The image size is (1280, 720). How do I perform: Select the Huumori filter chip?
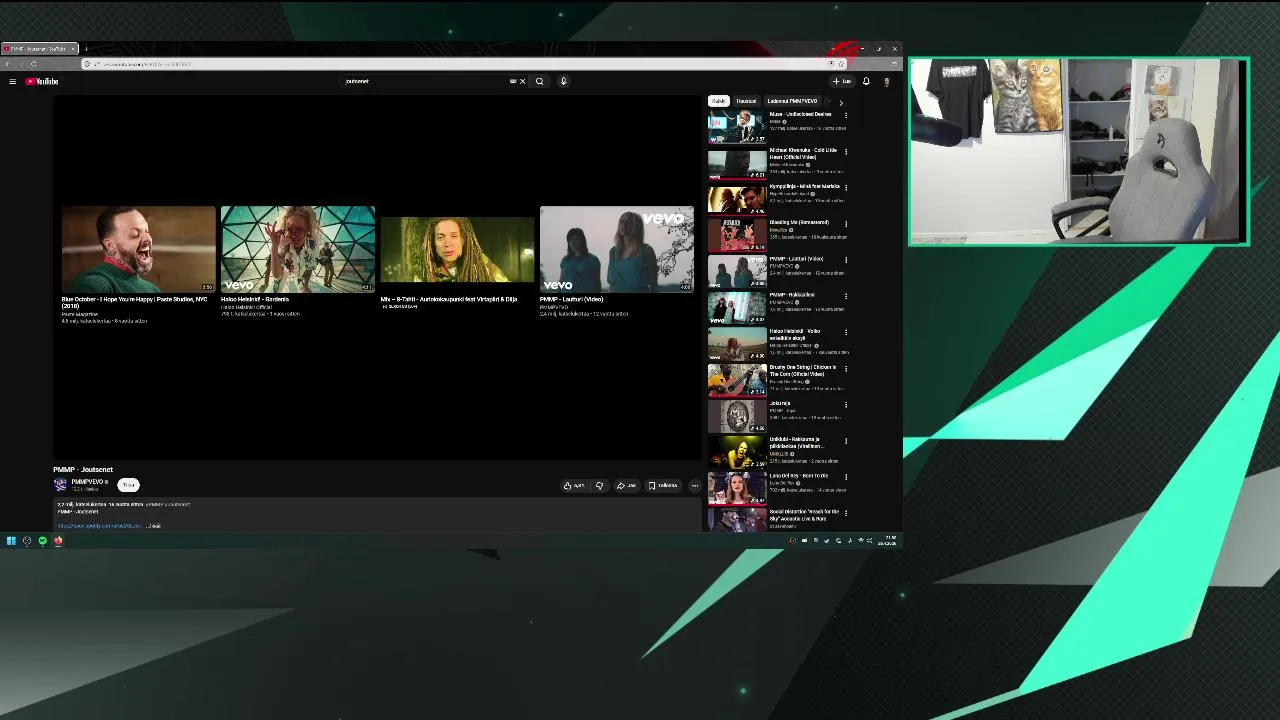pyautogui.click(x=746, y=101)
